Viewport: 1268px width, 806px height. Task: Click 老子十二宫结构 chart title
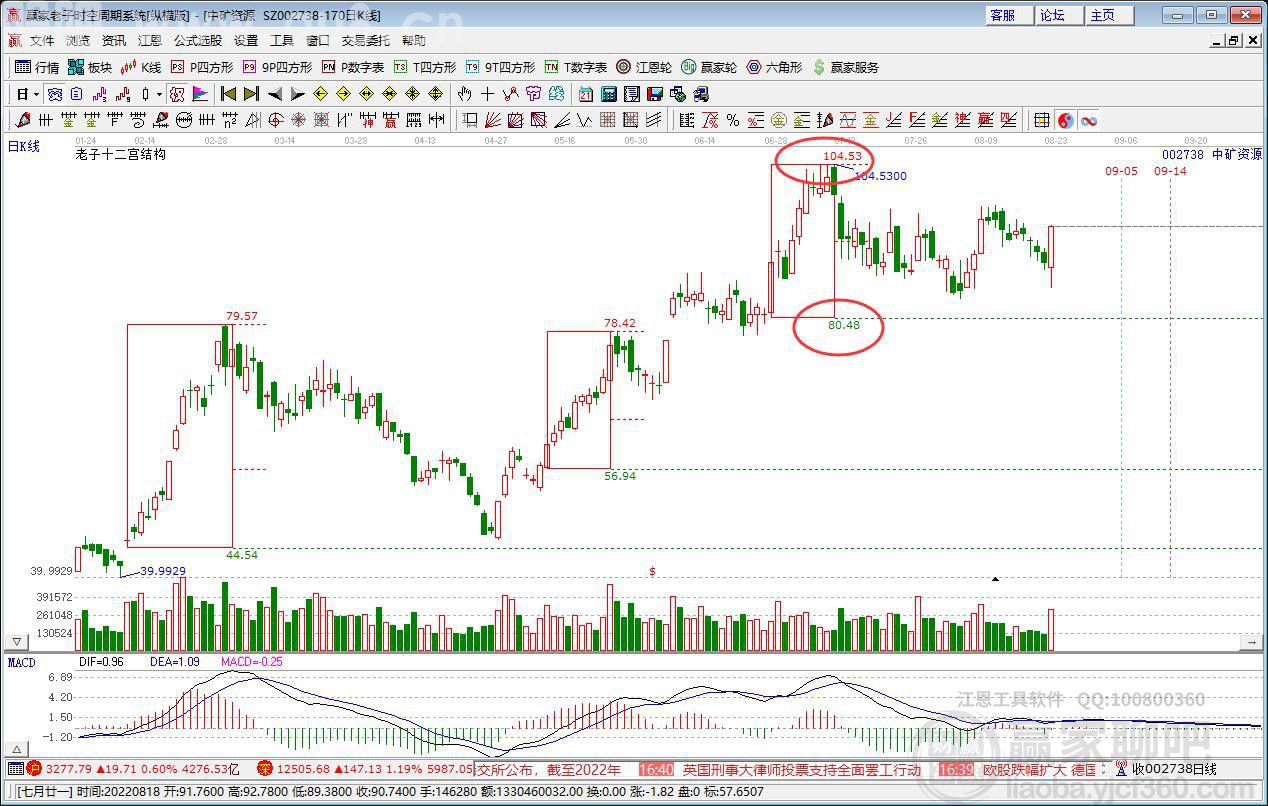pyautogui.click(x=120, y=155)
